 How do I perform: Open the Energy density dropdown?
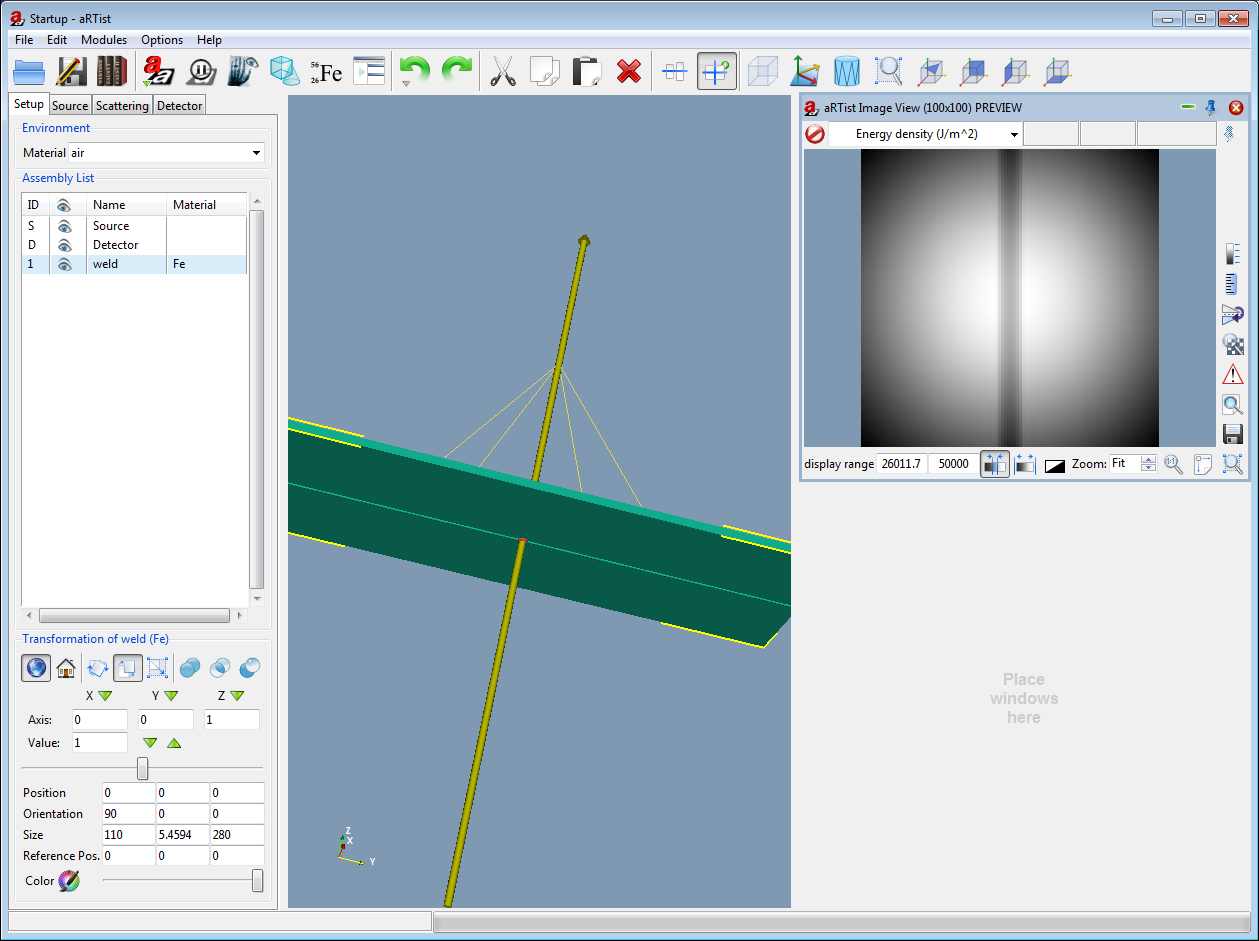tap(925, 134)
